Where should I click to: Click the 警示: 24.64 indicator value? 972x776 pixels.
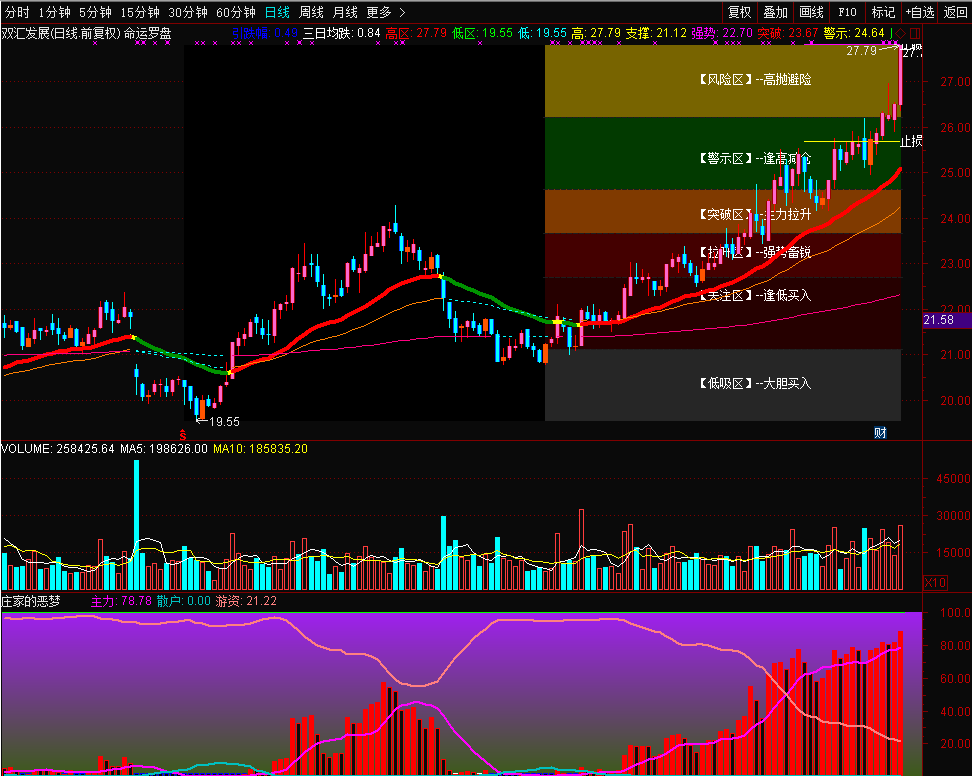(x=854, y=33)
